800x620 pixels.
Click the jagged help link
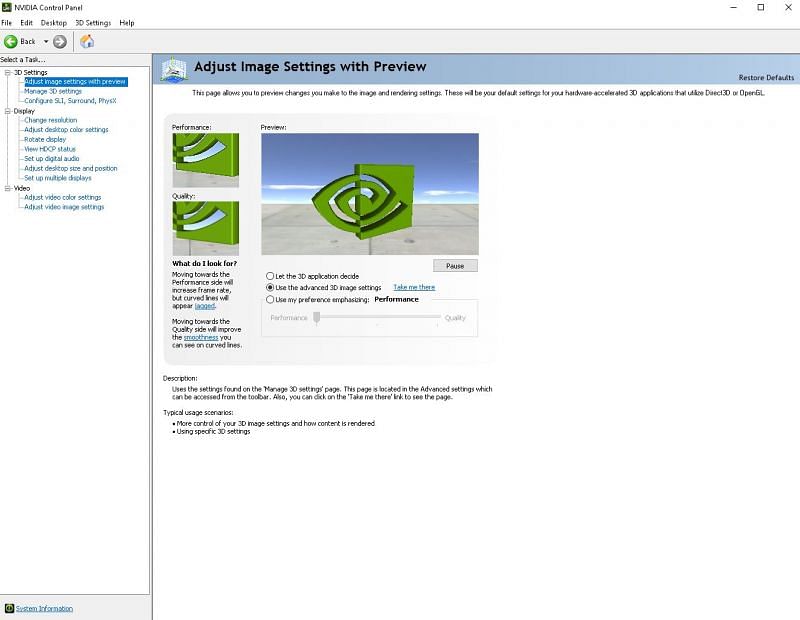[x=205, y=306]
